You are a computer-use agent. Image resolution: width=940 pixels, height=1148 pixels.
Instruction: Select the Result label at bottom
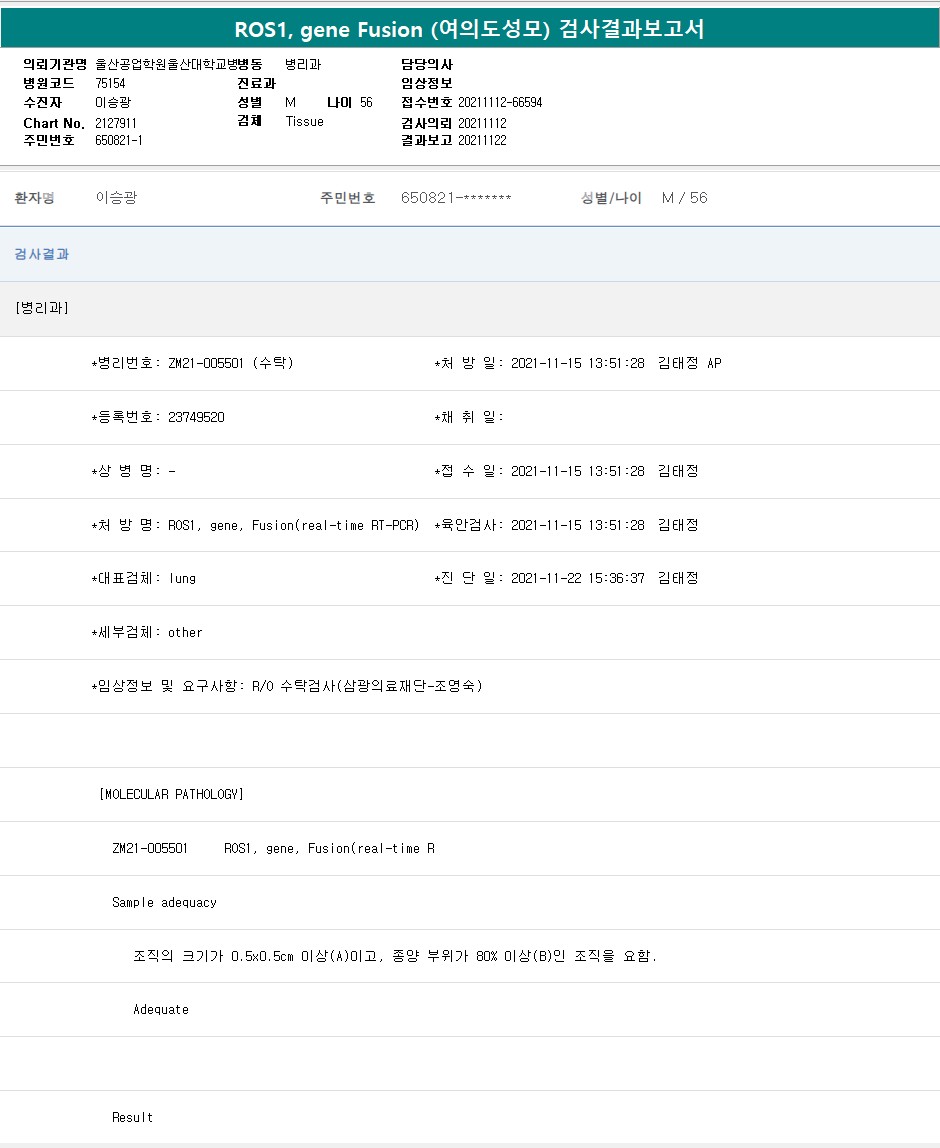coord(133,1118)
